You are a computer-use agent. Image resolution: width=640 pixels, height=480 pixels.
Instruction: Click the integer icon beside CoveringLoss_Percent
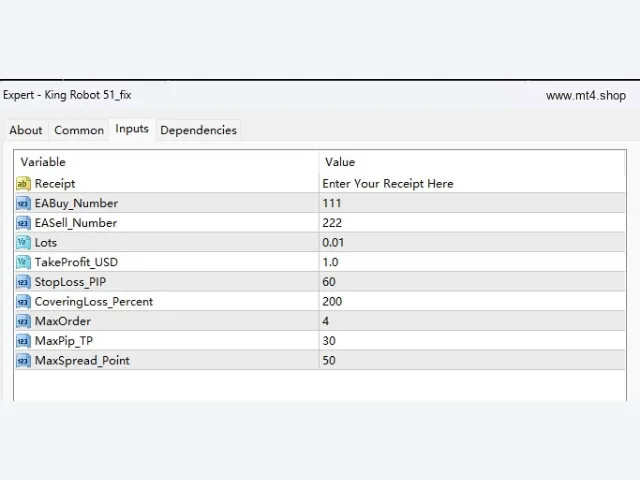pos(23,302)
